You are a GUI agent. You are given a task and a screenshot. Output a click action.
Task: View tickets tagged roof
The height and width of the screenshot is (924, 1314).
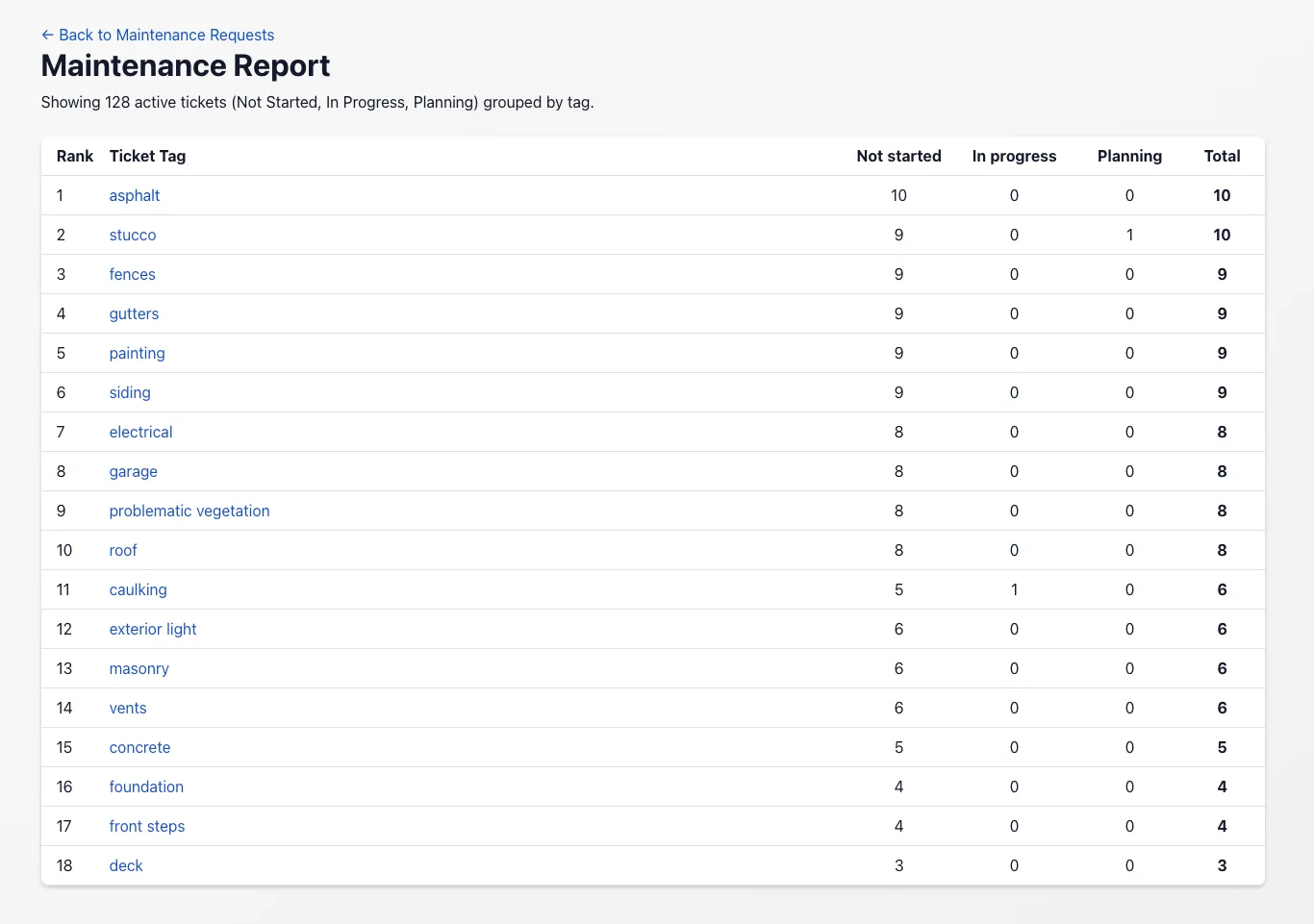coord(123,550)
